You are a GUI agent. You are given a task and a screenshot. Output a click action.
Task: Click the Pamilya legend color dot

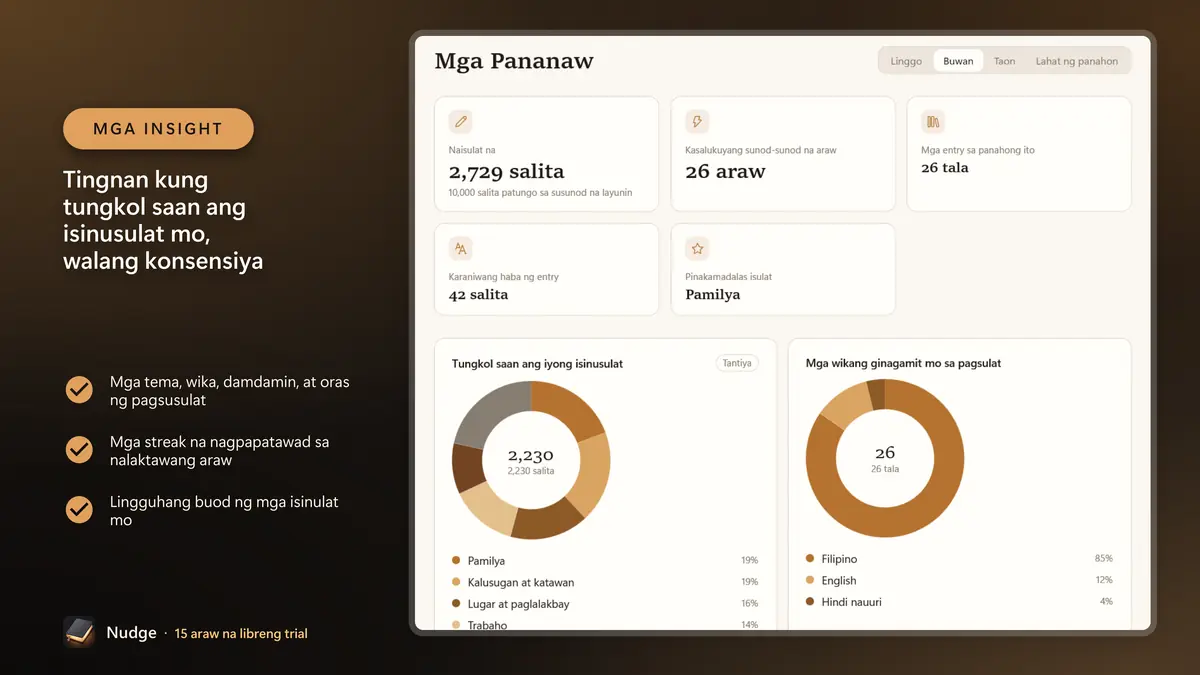click(x=456, y=561)
